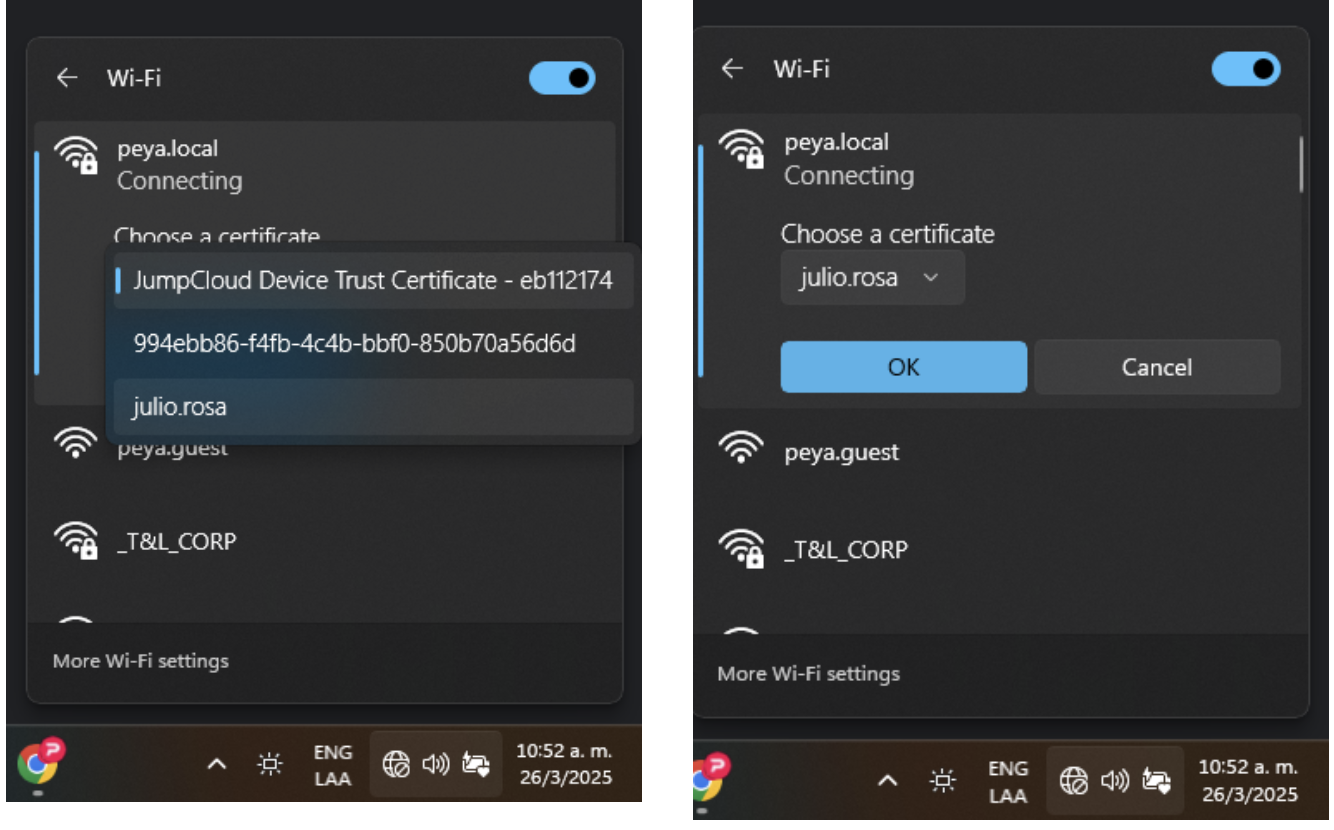Open the julio.rosa certificate dropdown in right panel
This screenshot has width=1334, height=830.
coord(872,277)
